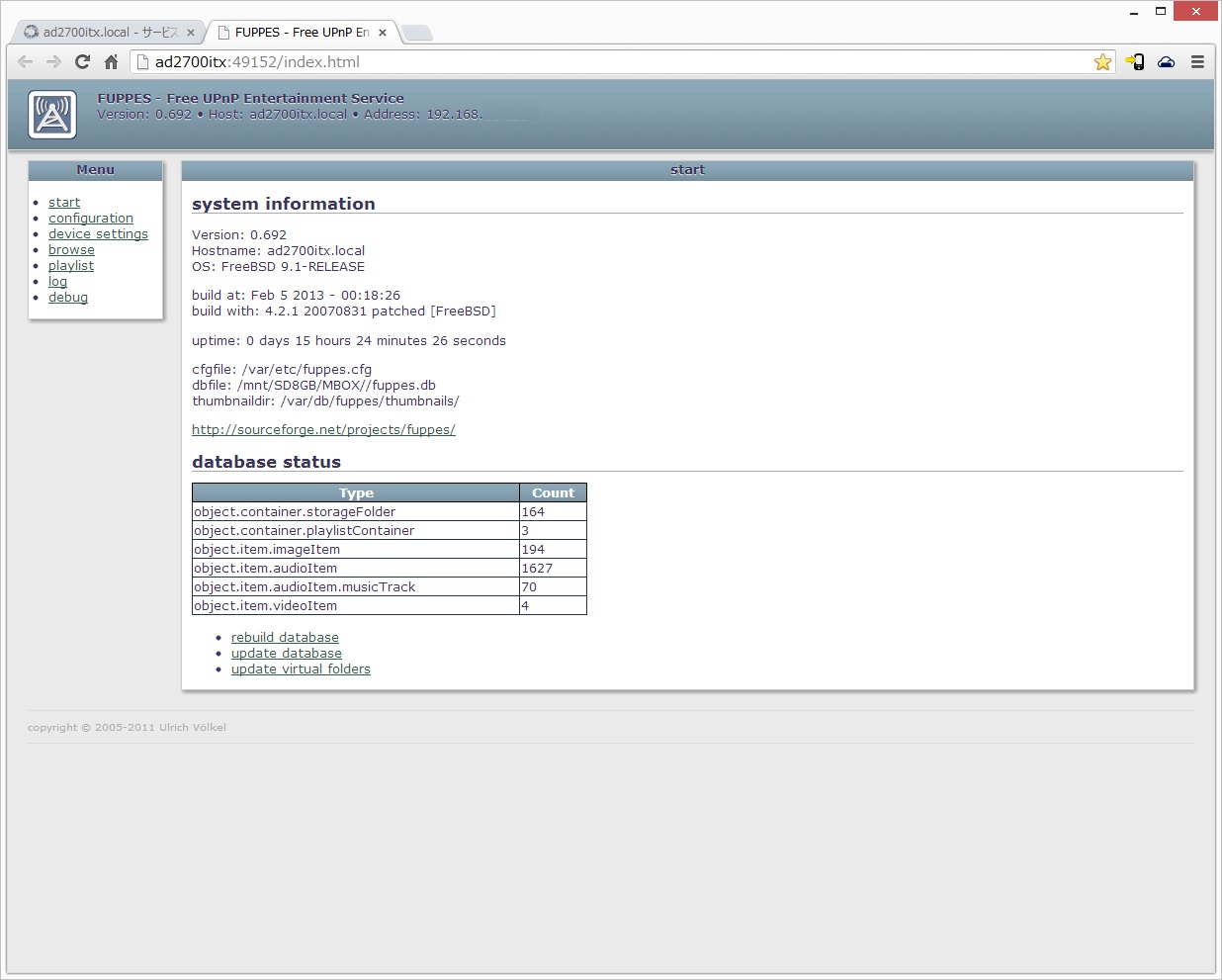Bookmark this page with the star icon
The height and width of the screenshot is (980, 1222).
(x=1102, y=62)
